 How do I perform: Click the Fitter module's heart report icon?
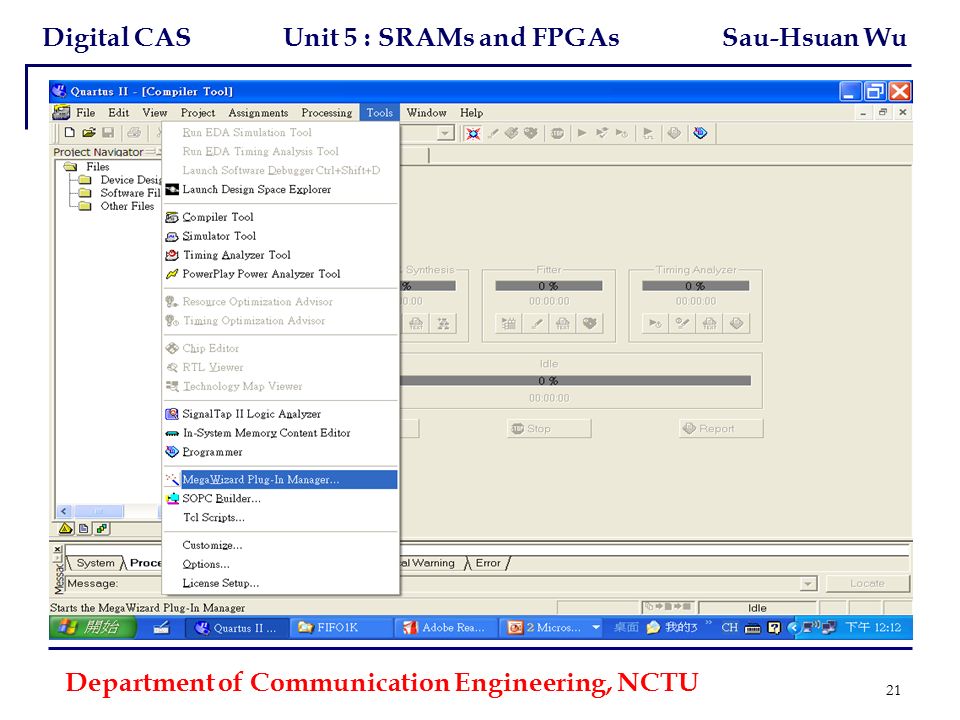click(590, 323)
